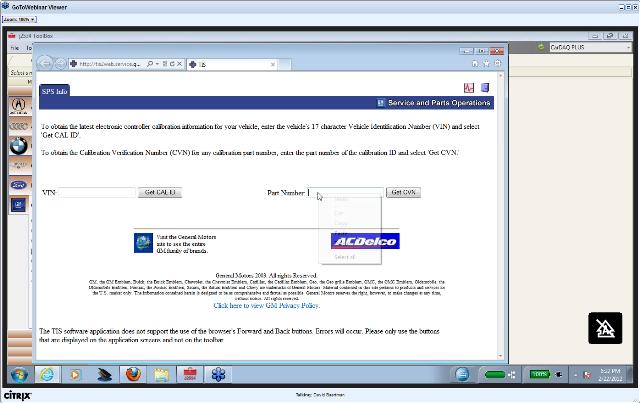Viewport: 640px width, 403px height.
Task: Click the Get CAL ID button
Action: click(x=160, y=192)
